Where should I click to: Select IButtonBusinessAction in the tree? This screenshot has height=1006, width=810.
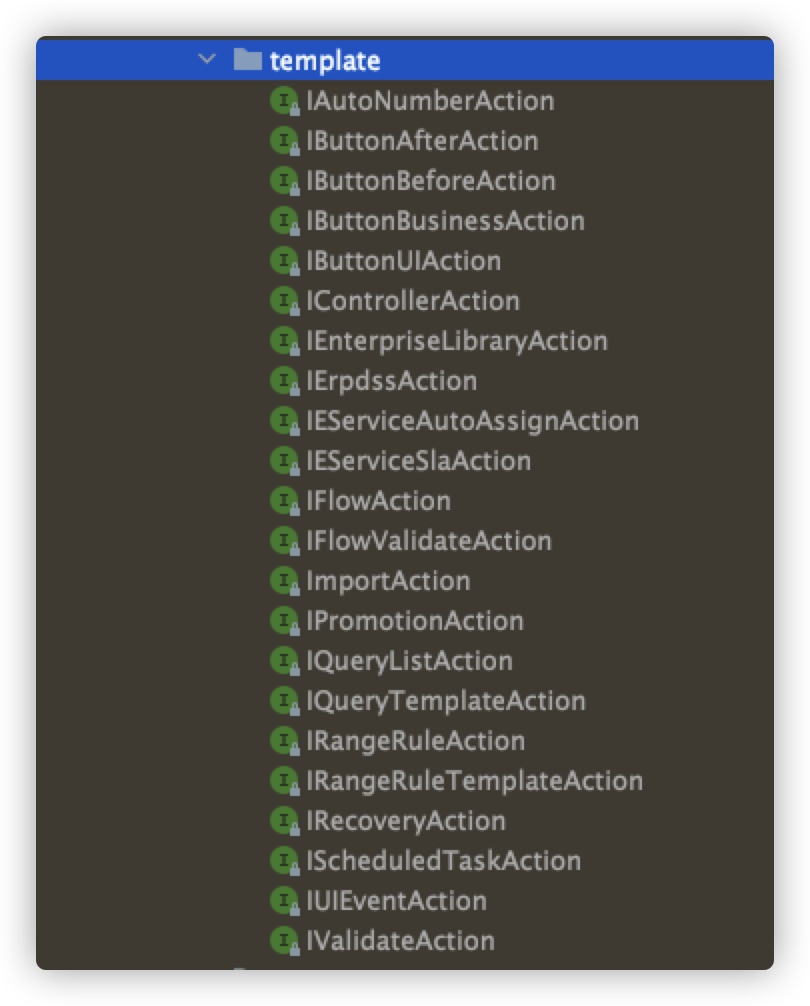(445, 221)
